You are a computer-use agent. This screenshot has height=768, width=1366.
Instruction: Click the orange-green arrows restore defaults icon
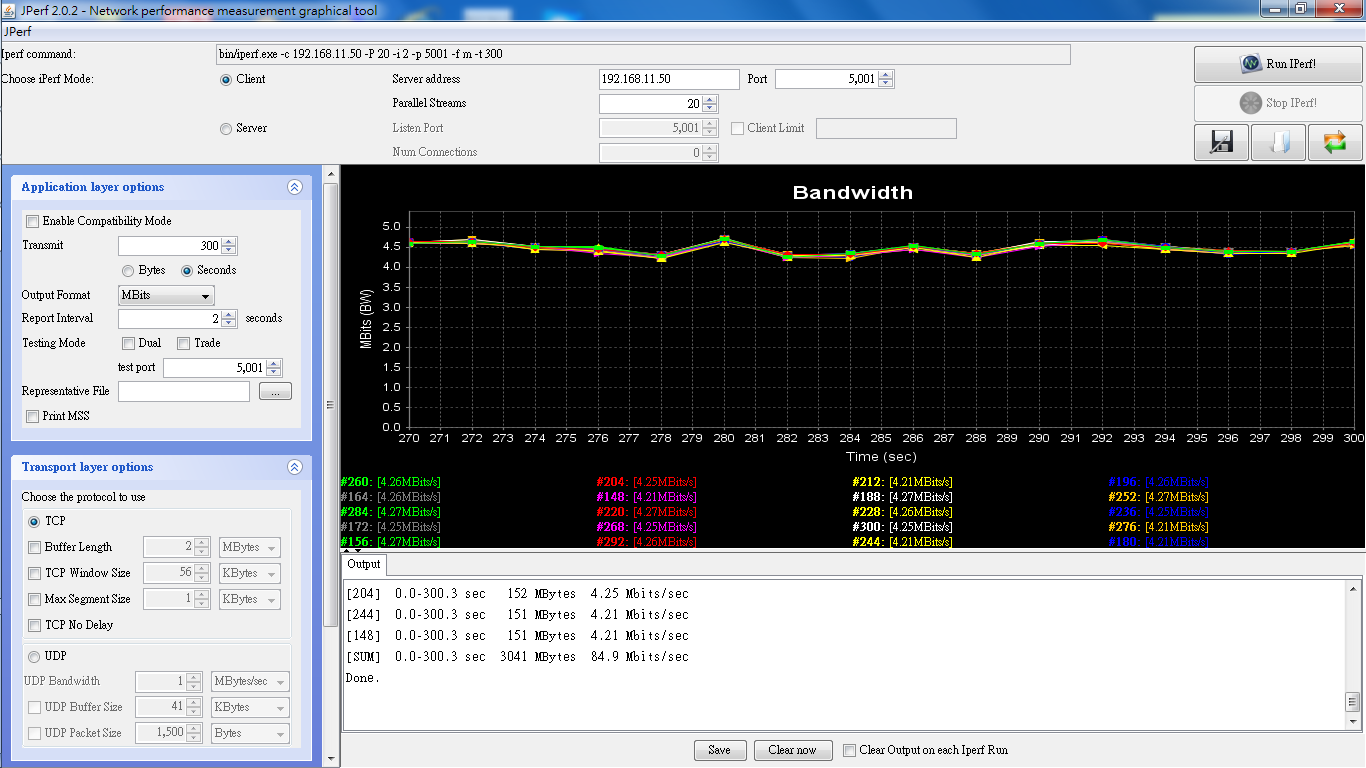[x=1334, y=142]
